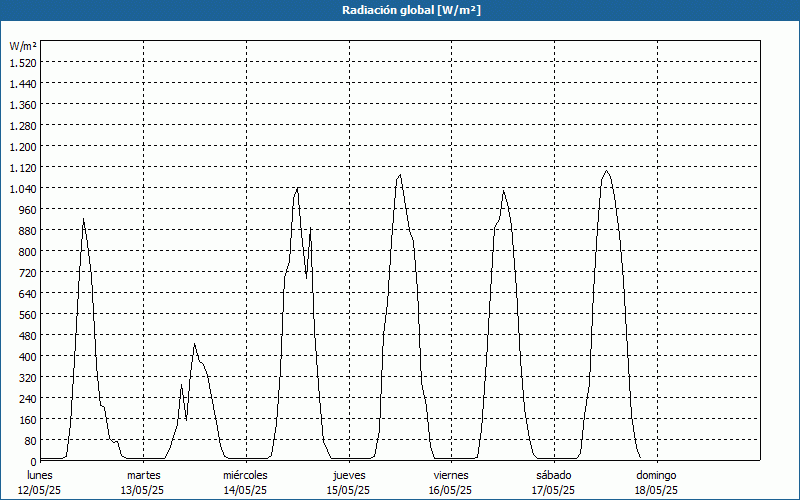Click the 640 y-axis value
Viewport: 800px width, 500px height.
pos(28,294)
